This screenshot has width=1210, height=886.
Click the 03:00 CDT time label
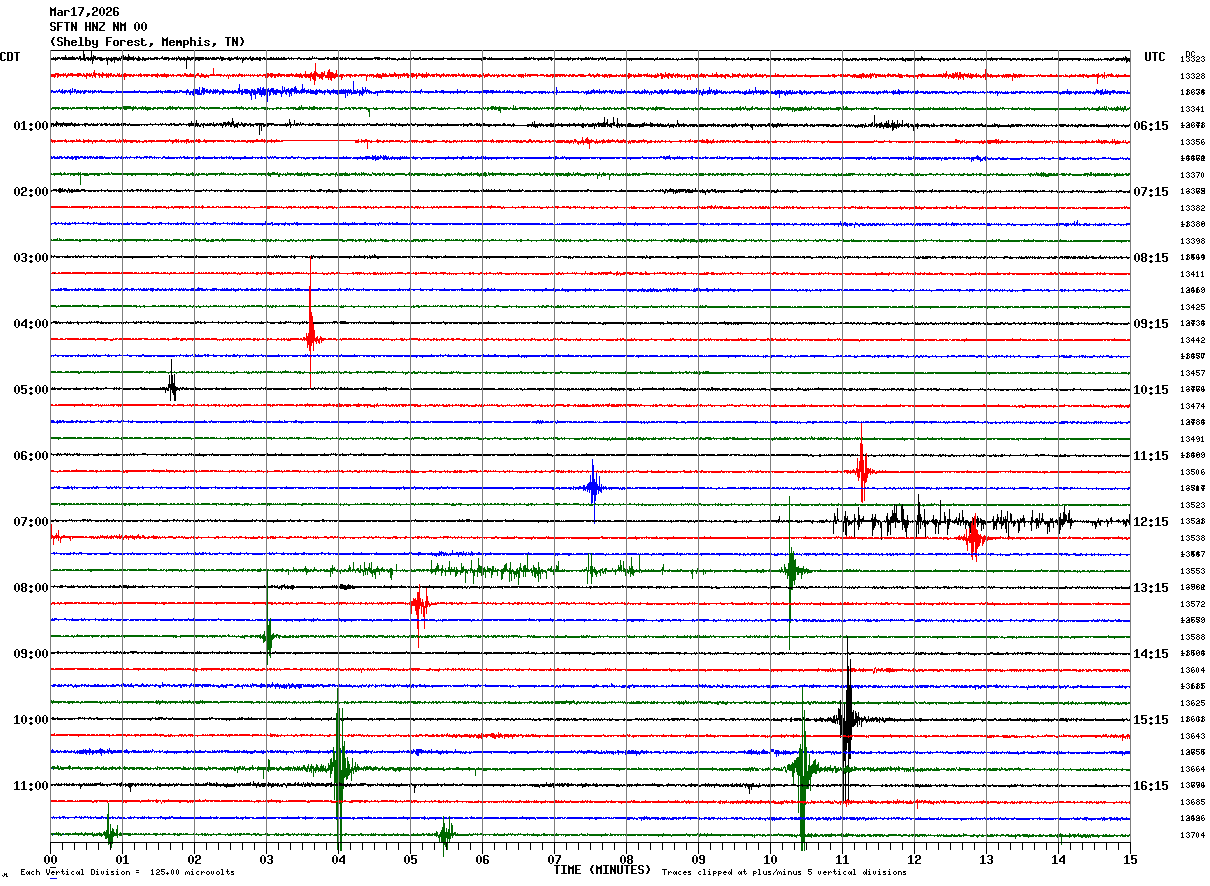(30, 258)
